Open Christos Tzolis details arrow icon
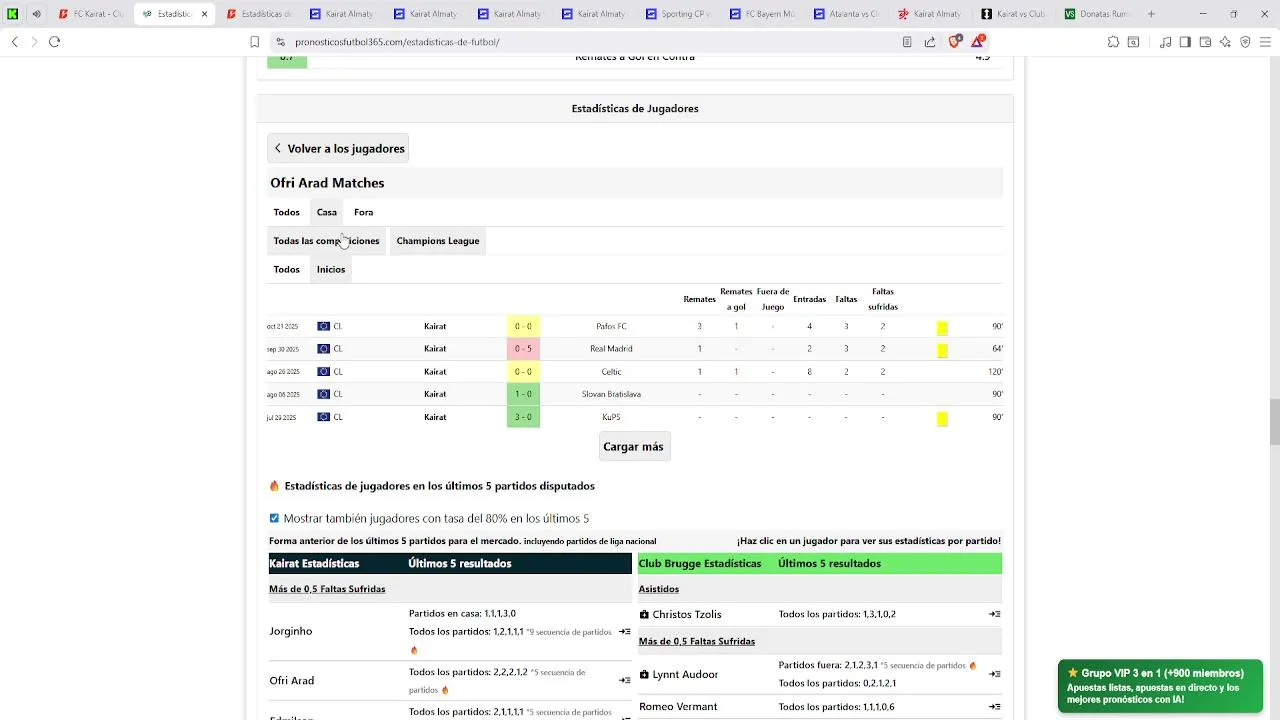 pyautogui.click(x=995, y=614)
